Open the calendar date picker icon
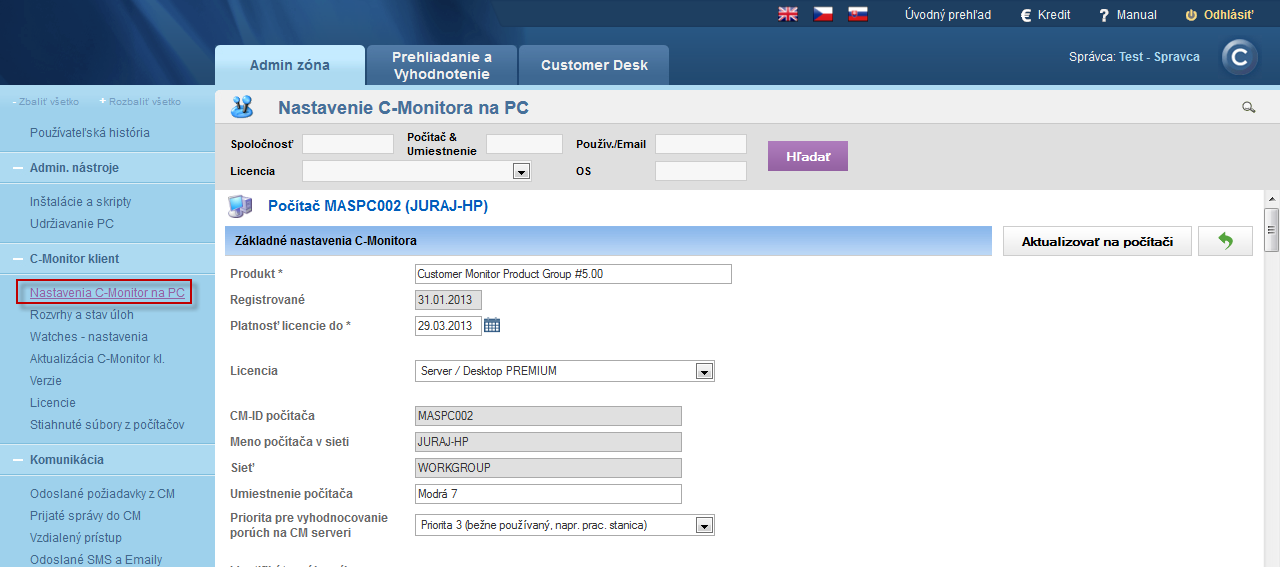Viewport: 1280px width, 567px height. pos(492,325)
